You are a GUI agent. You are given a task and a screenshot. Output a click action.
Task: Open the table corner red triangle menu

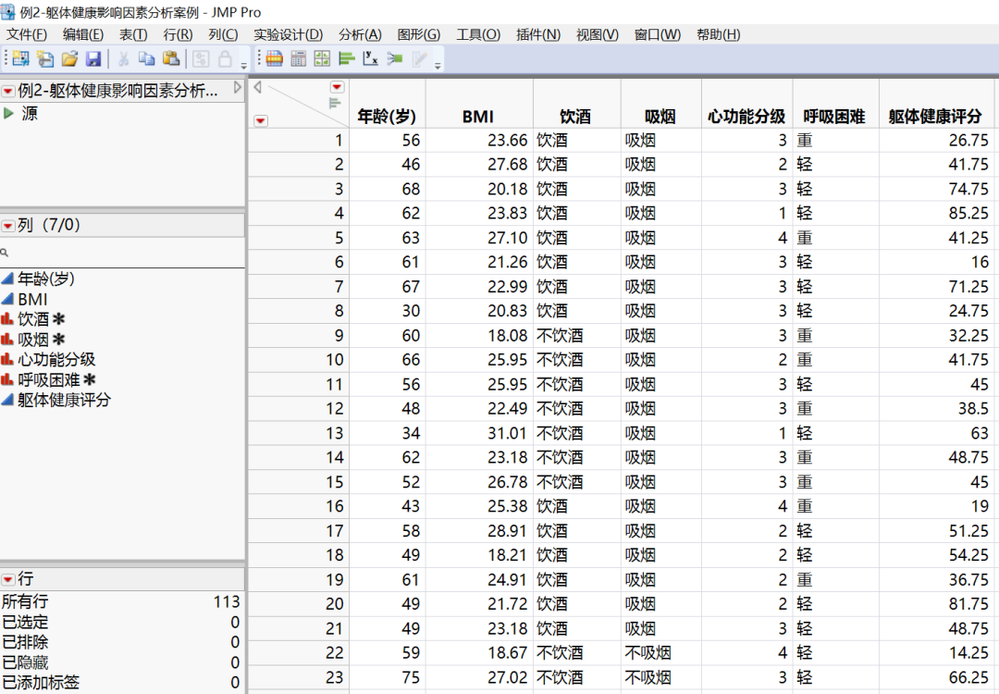[336, 89]
